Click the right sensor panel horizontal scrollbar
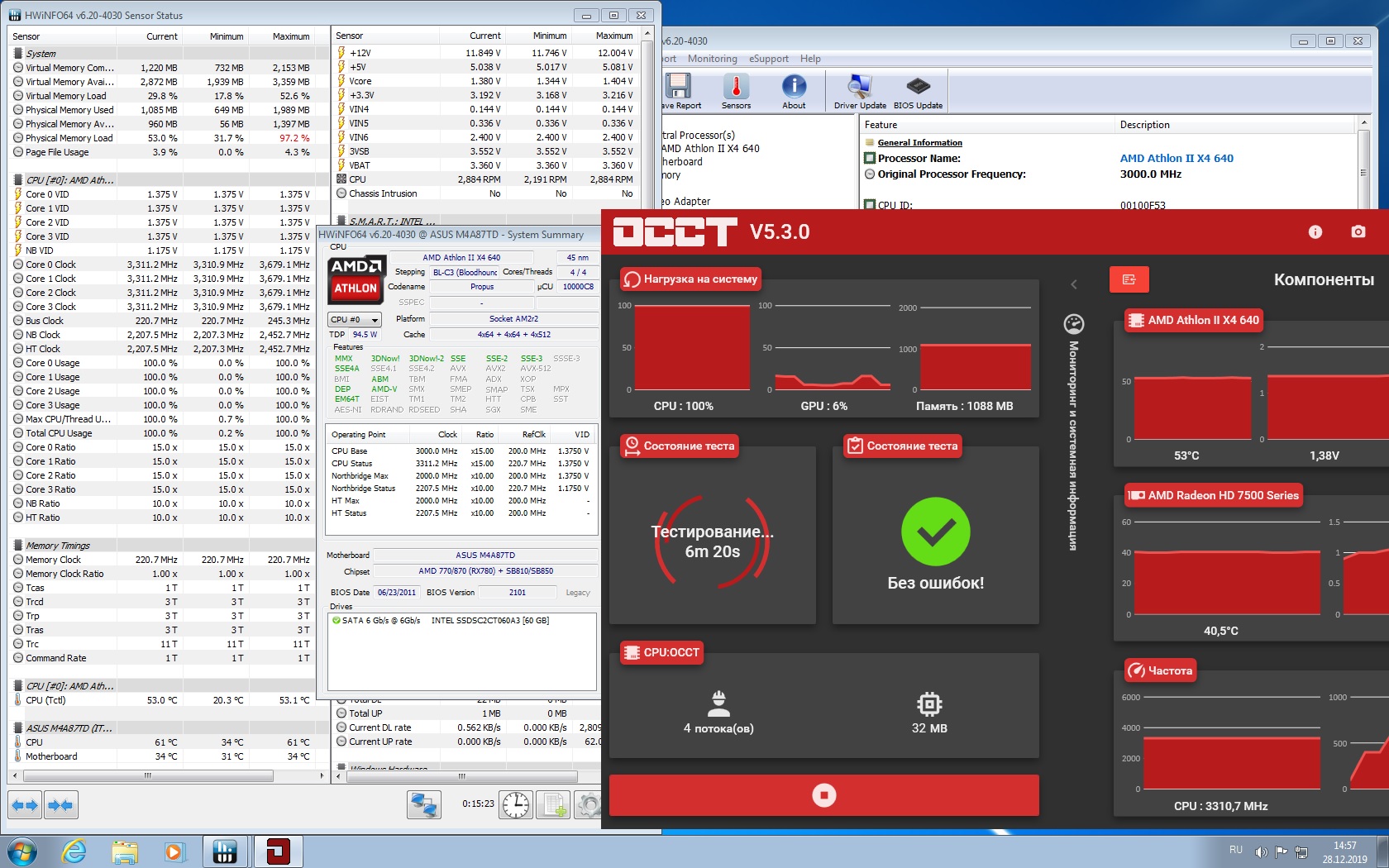Screen dimensions: 1389x868 pyautogui.click(x=461, y=776)
